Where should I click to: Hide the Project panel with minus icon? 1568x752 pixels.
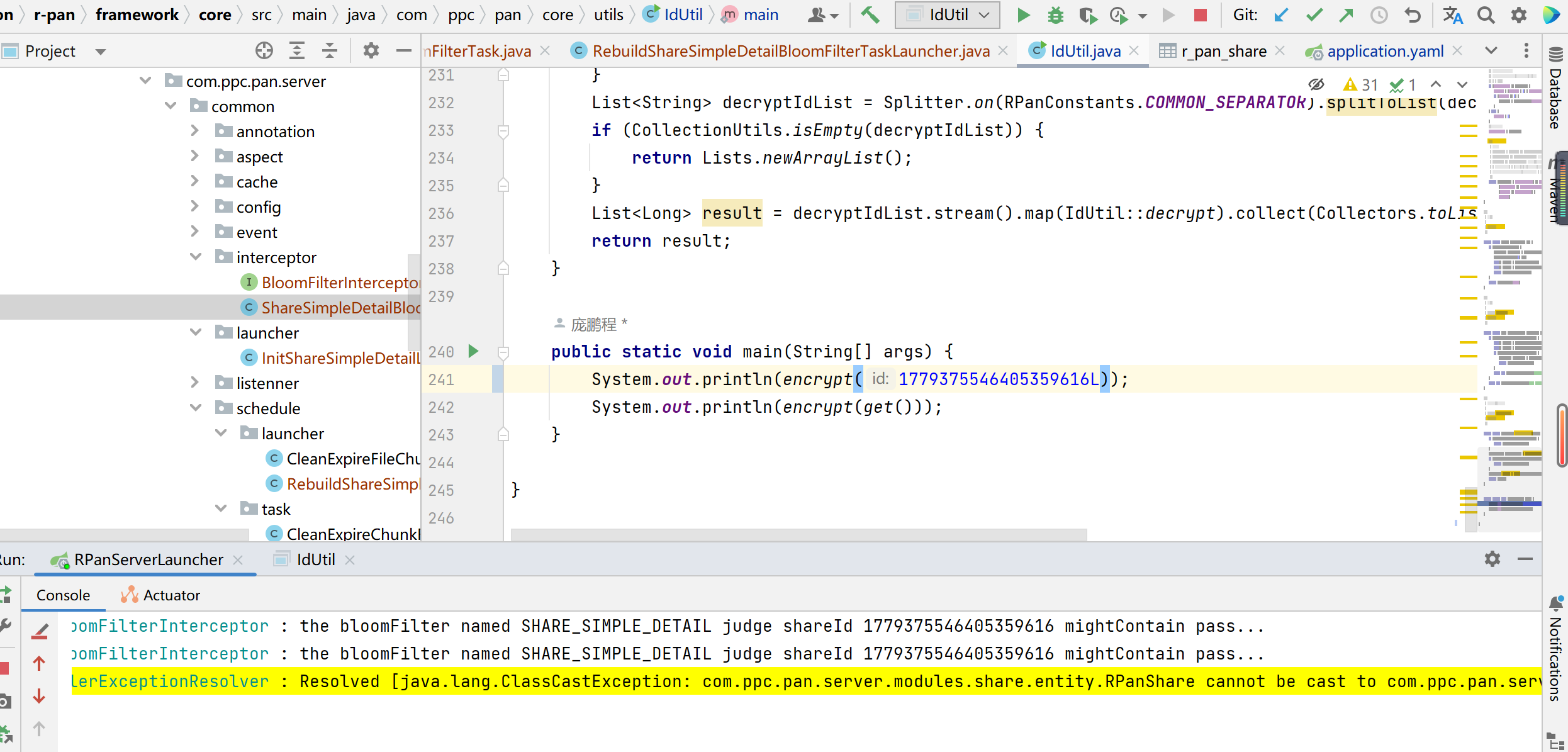(404, 50)
